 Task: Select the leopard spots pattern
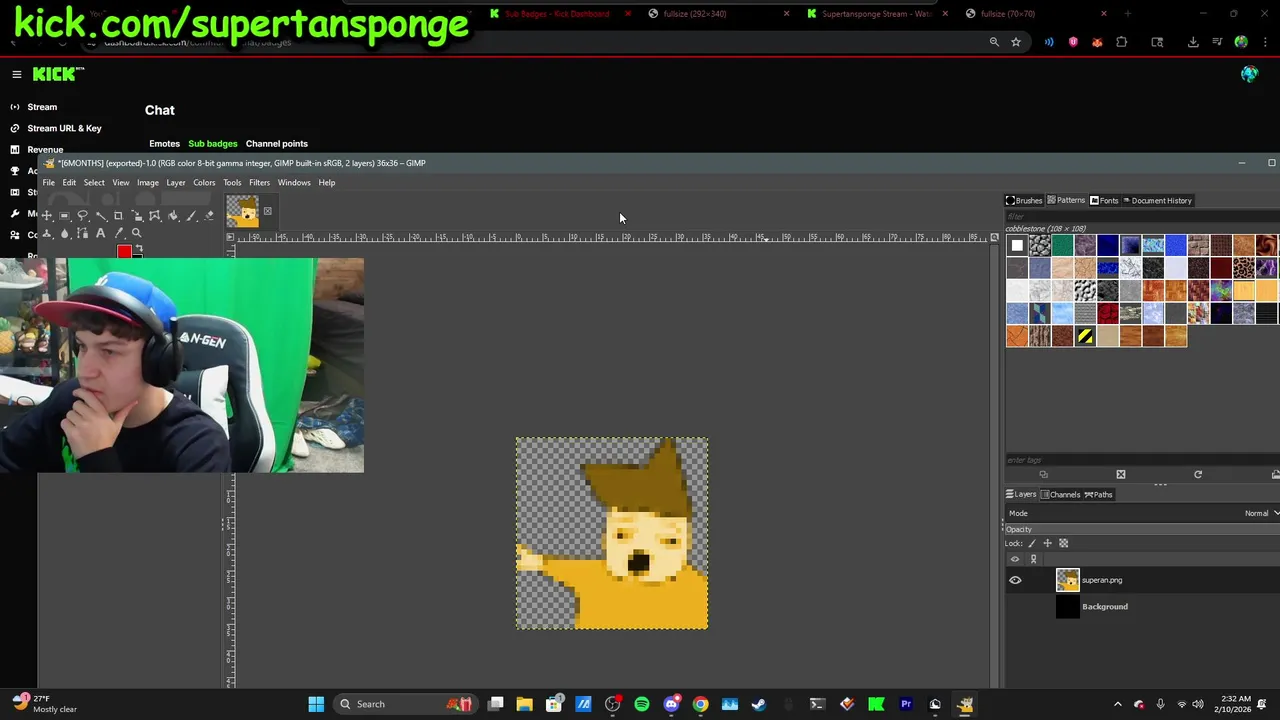pyautogui.click(x=1244, y=268)
